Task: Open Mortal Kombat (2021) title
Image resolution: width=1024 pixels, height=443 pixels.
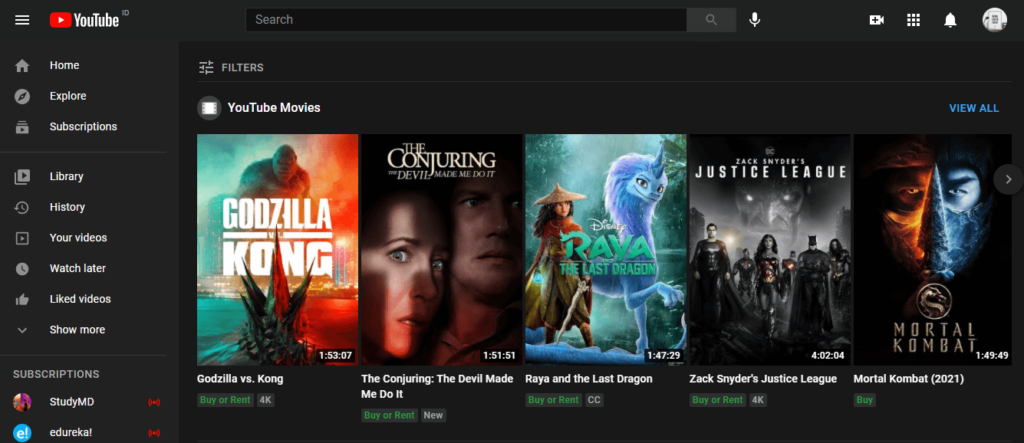Action: point(910,379)
